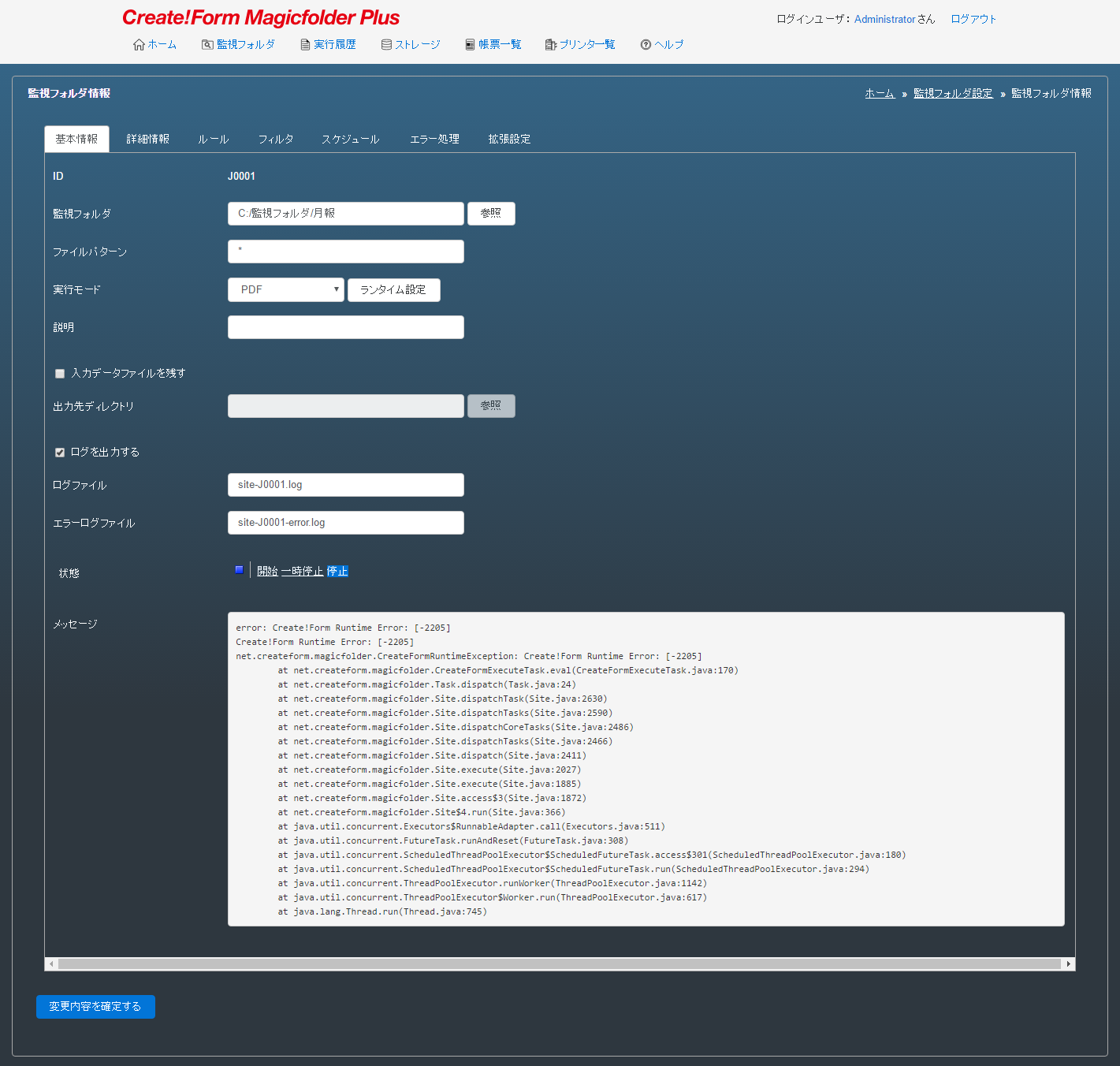Expand the 実行モード PDF dropdown

[286, 289]
